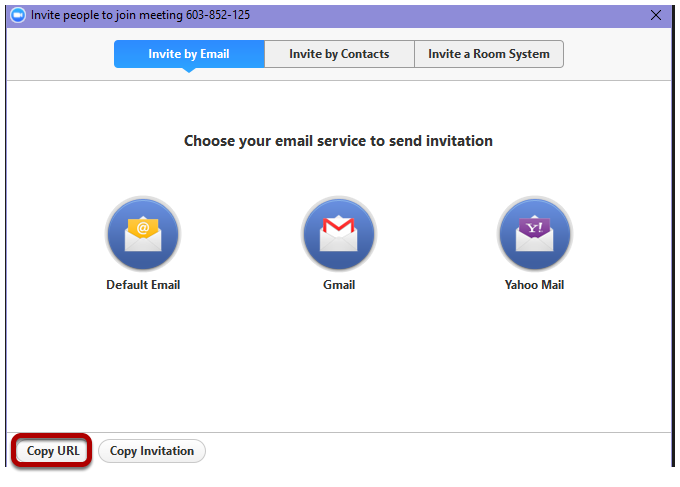Close the invite dialog window
Viewport: 680px width, 487px height.
point(656,15)
